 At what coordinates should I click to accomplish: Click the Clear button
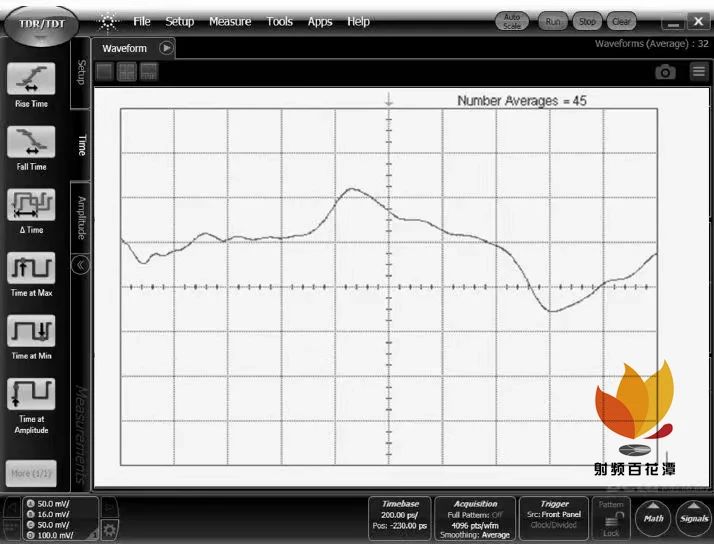621,21
